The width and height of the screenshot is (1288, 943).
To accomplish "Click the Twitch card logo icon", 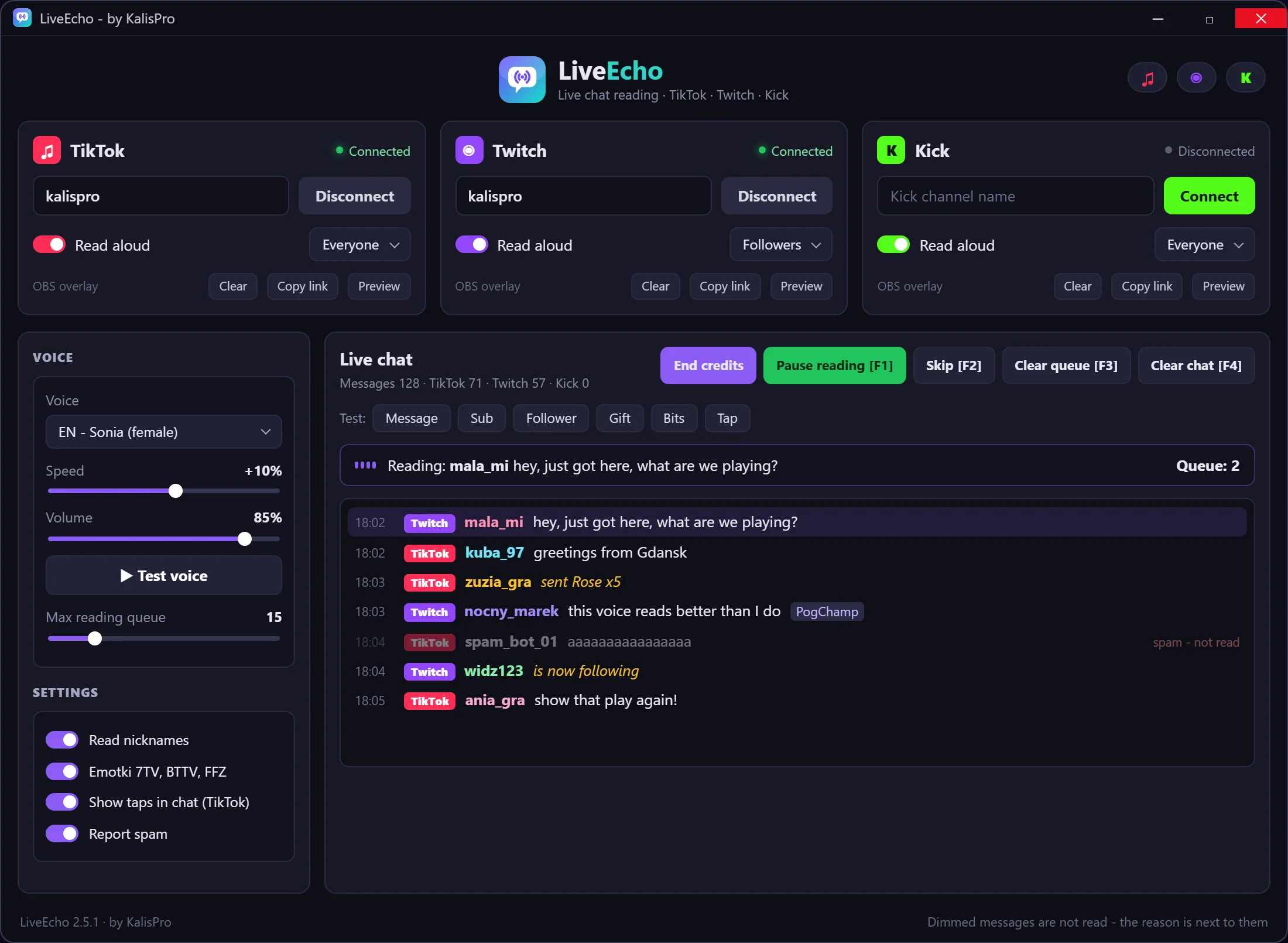I will [469, 151].
